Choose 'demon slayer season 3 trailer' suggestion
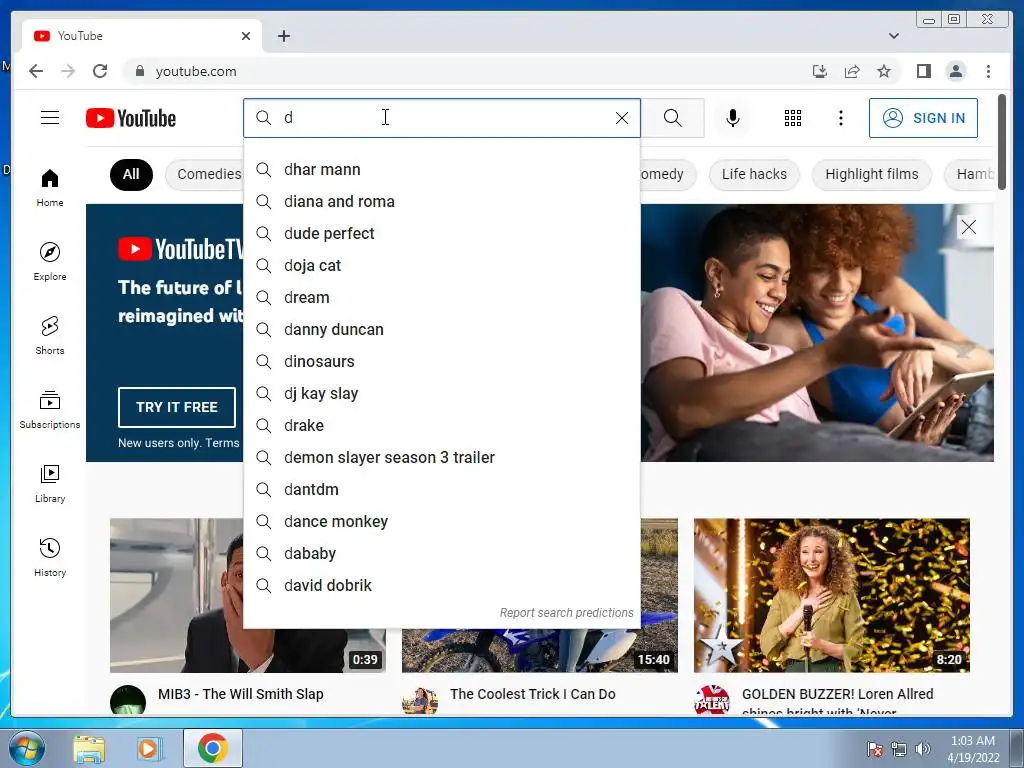1024x768 pixels. pos(441,458)
